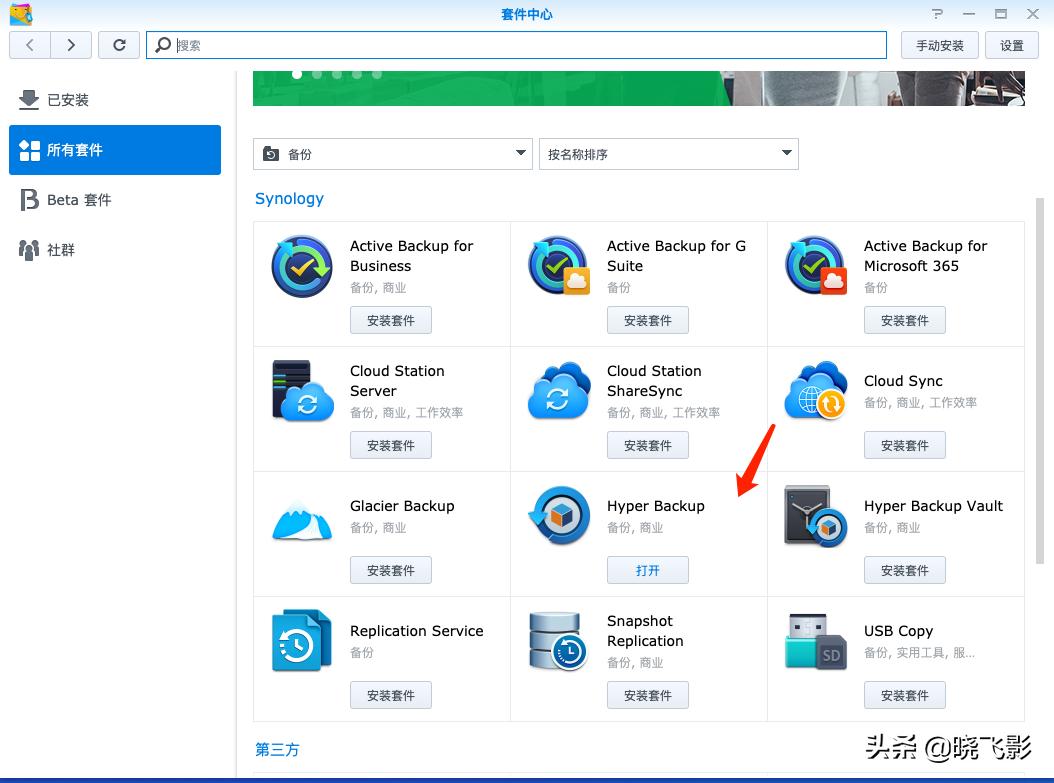Open the 社群 community section
1054x783 pixels.
[x=115, y=249]
